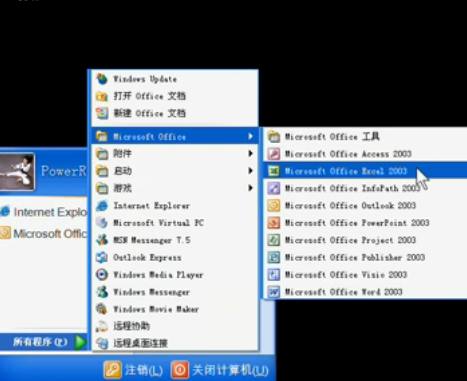Image resolution: width=467 pixels, height=381 pixels.
Task: Click the Microsoft Virtual PC icon
Action: coord(102,223)
